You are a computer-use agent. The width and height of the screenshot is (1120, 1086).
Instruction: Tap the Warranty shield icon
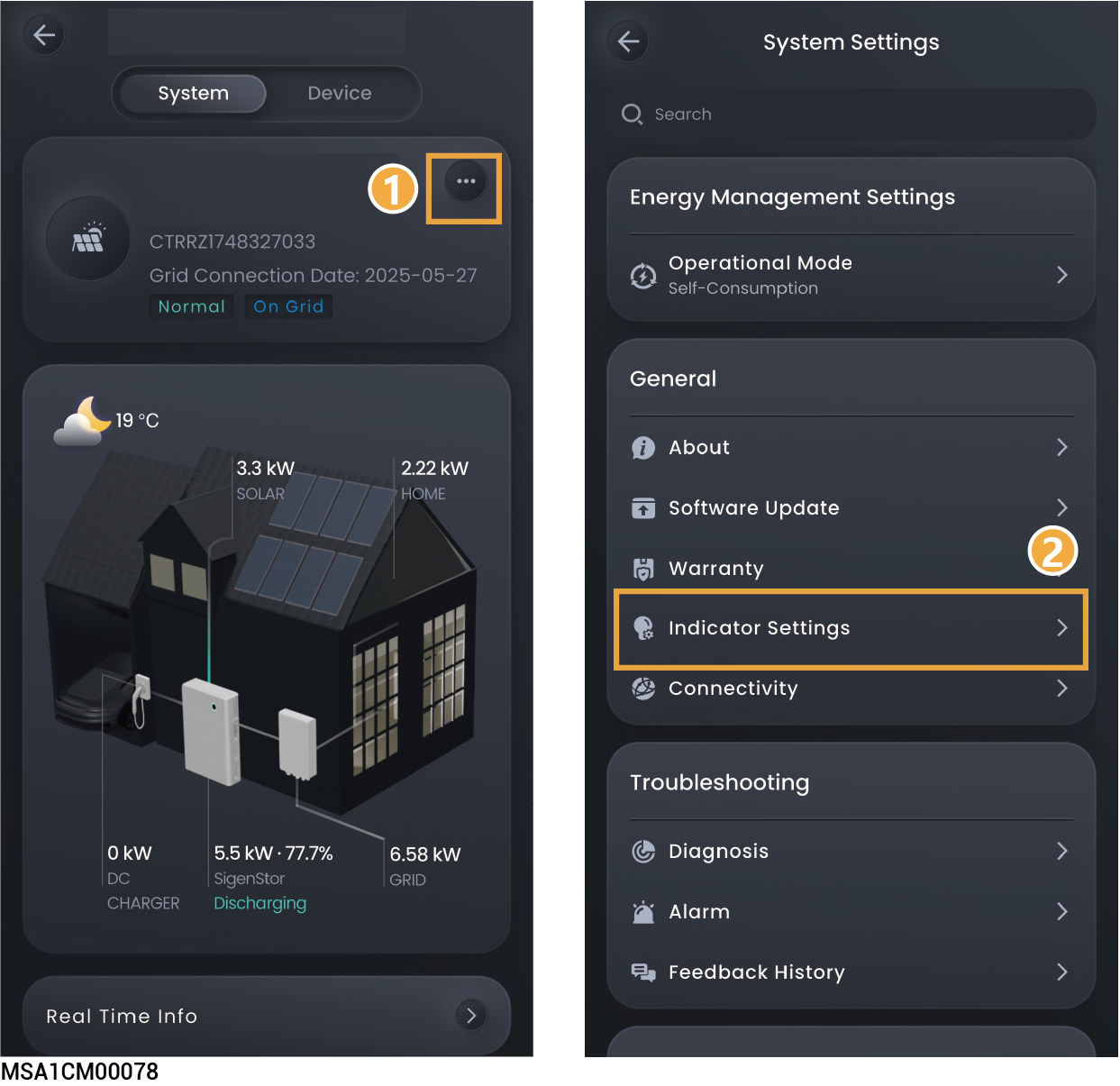[643, 569]
